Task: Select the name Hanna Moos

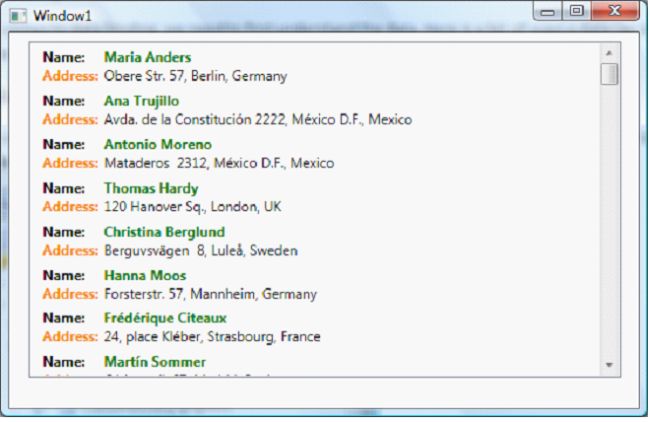Action: 145,275
